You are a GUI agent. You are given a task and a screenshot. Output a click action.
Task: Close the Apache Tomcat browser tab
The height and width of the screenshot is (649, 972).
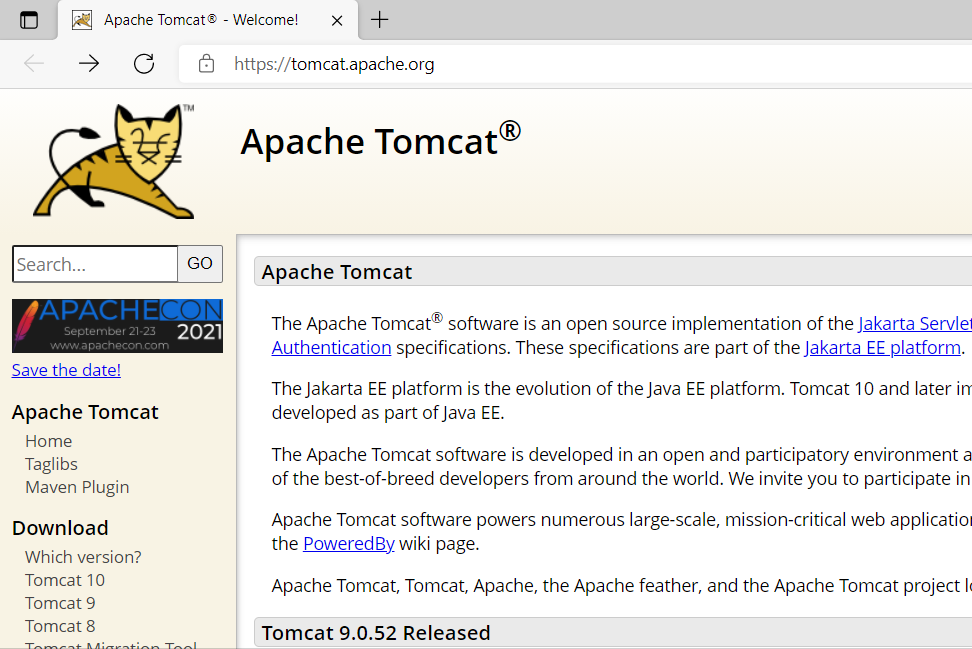337,20
